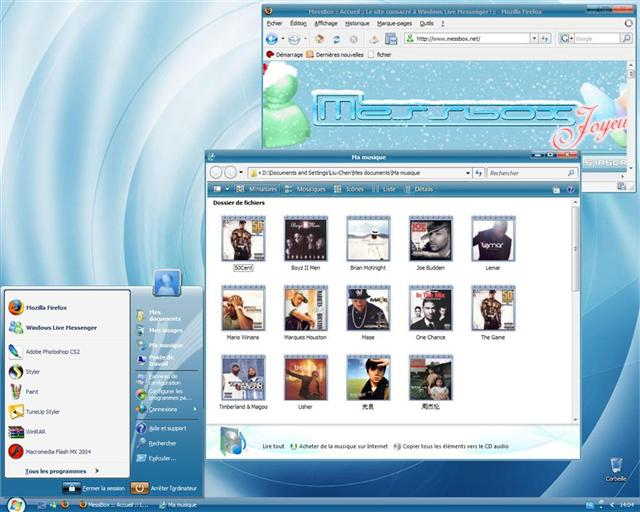The width and height of the screenshot is (640, 512).
Task: Switch explorer view to Icônes
Action: coord(349,189)
